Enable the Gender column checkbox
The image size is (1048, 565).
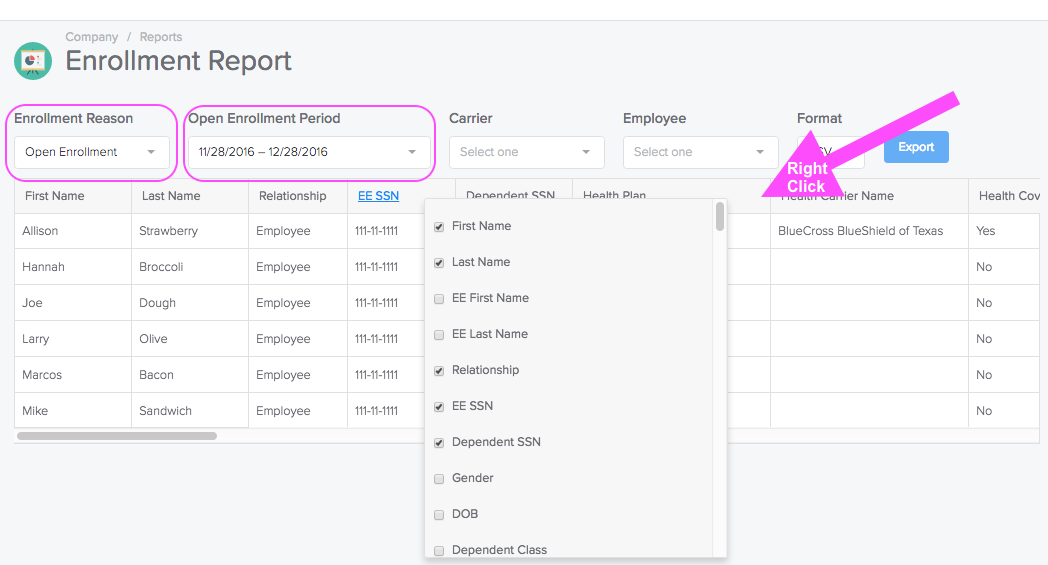439,479
